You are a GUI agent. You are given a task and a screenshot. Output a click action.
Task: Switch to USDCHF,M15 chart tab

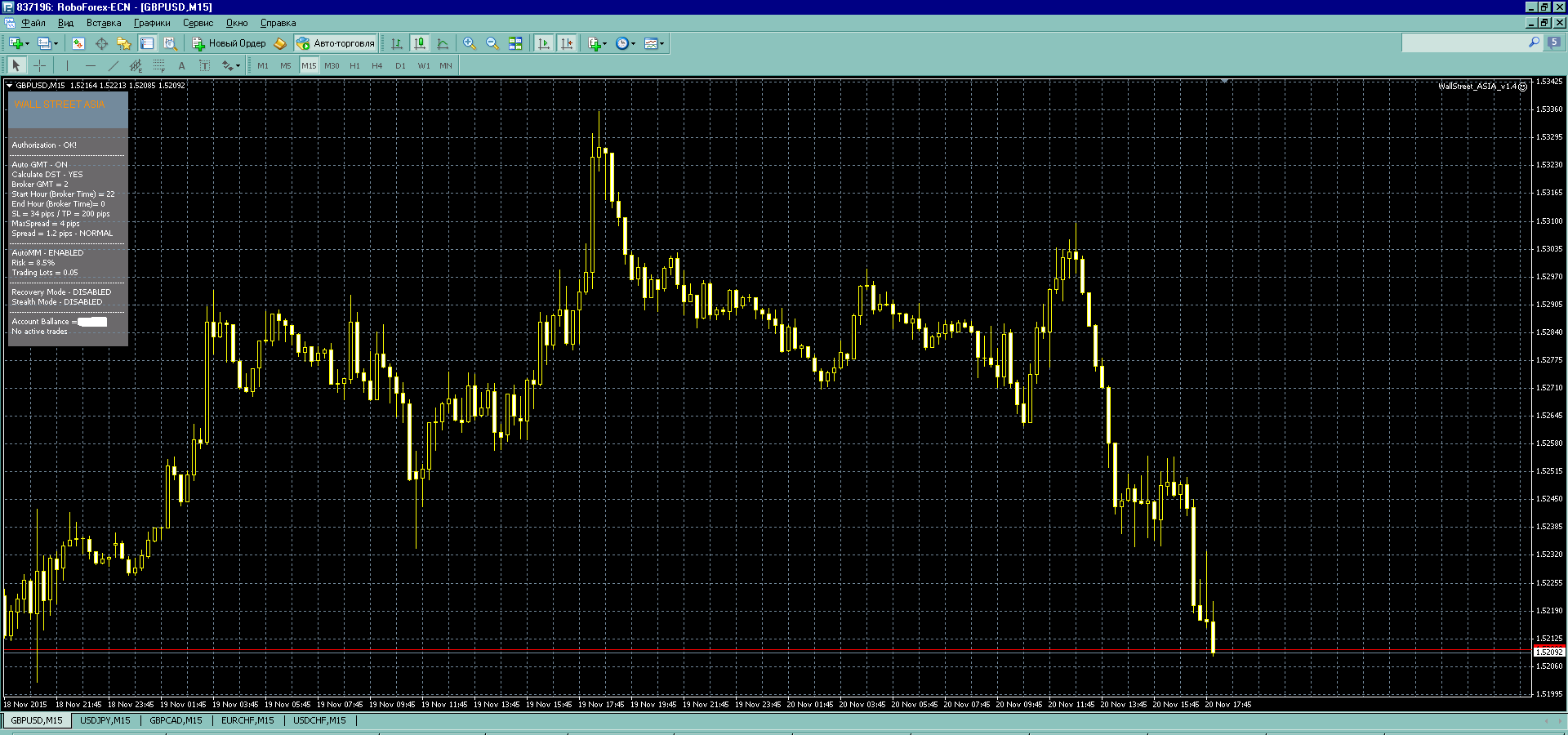point(319,720)
